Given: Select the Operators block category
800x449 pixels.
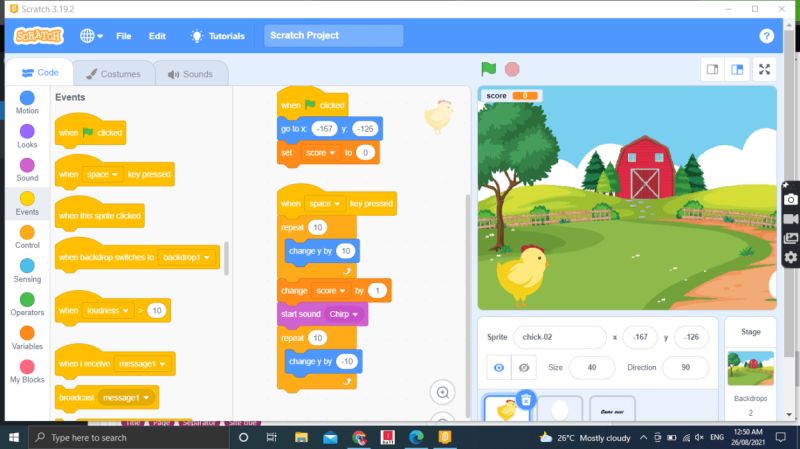Looking at the screenshot, I should (x=27, y=305).
